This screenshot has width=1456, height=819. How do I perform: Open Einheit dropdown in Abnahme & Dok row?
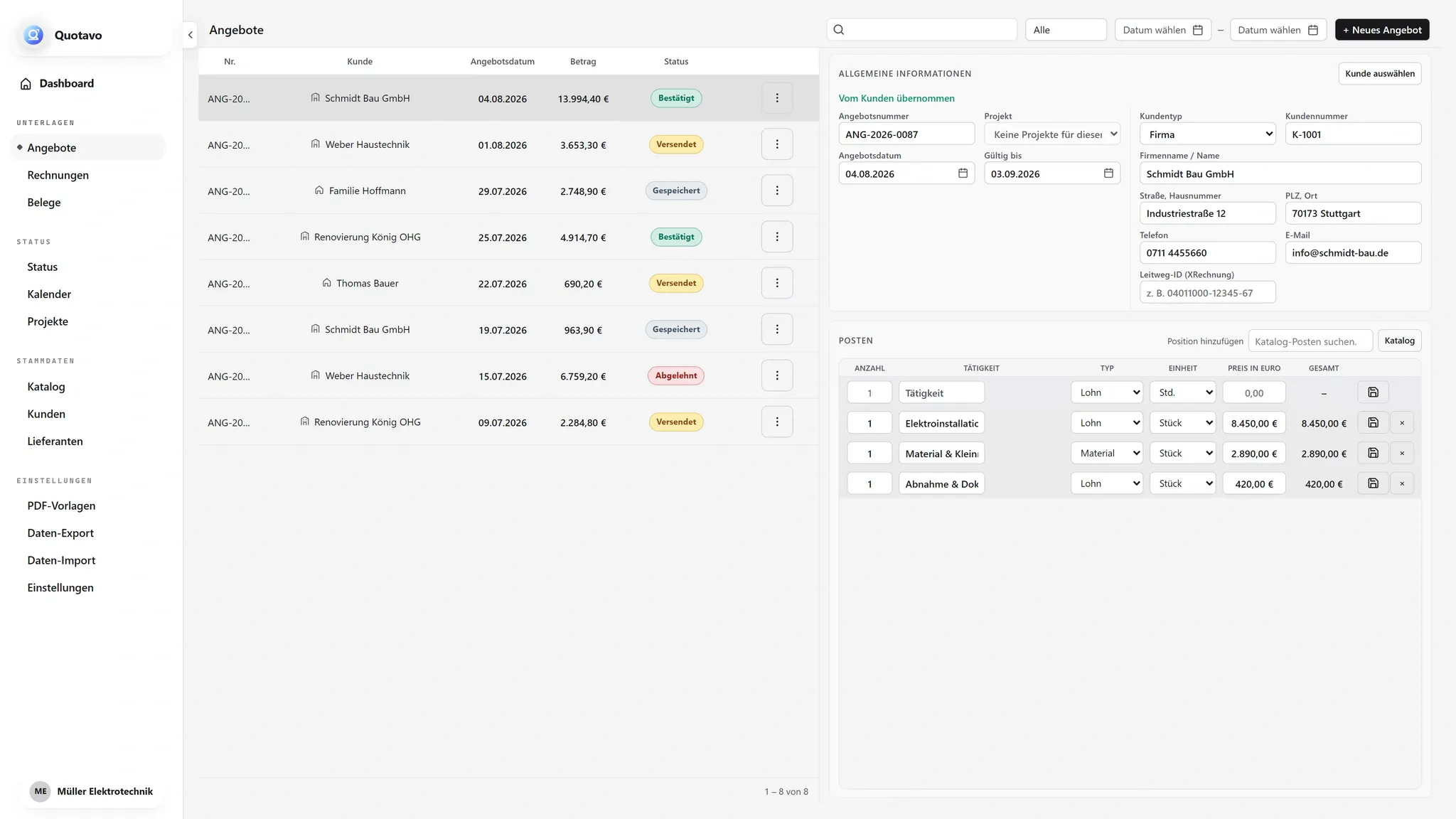tap(1183, 483)
